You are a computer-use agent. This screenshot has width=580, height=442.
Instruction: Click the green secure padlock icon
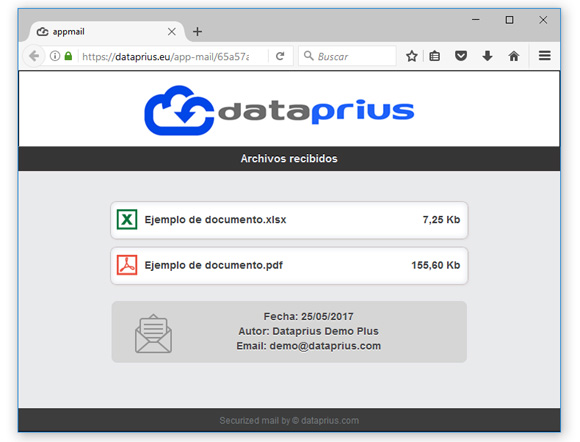(68, 56)
